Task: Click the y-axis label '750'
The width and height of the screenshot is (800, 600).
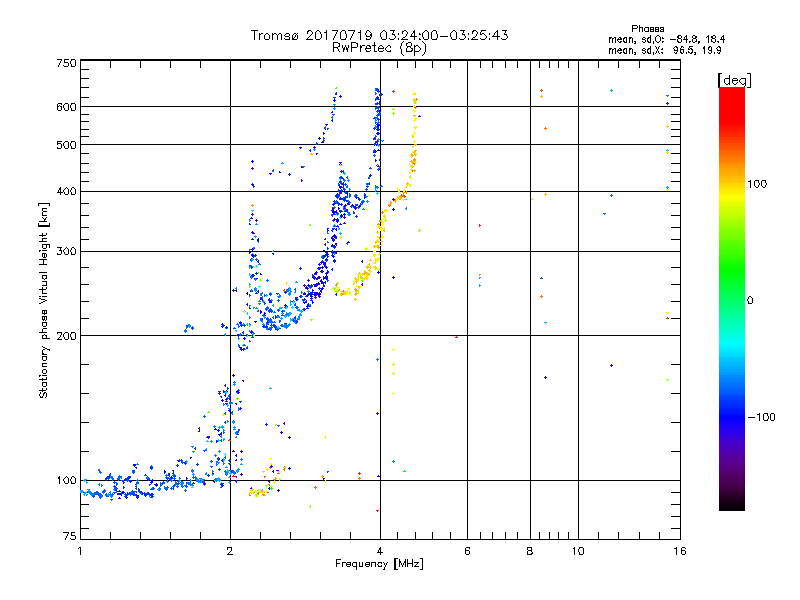Action: [66, 63]
